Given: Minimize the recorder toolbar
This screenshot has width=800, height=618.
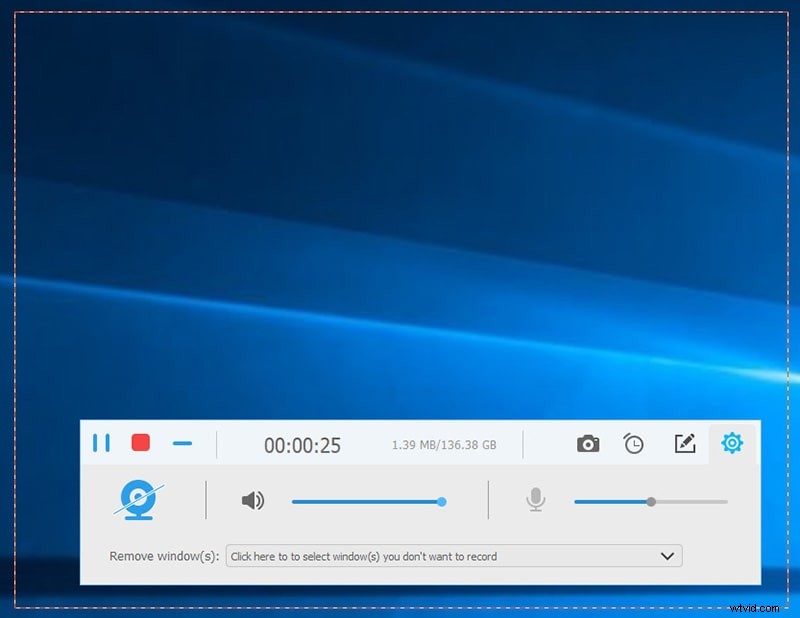Looking at the screenshot, I should point(183,443).
